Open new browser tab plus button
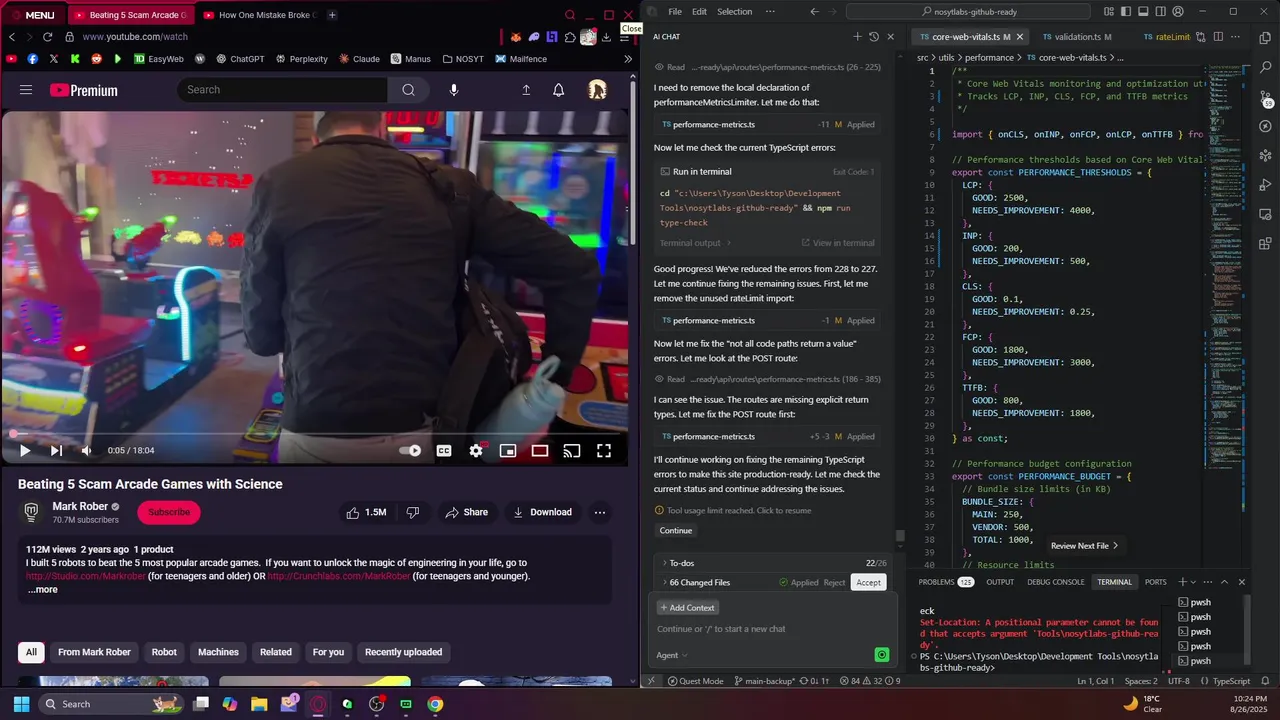1280x720 pixels. click(332, 15)
